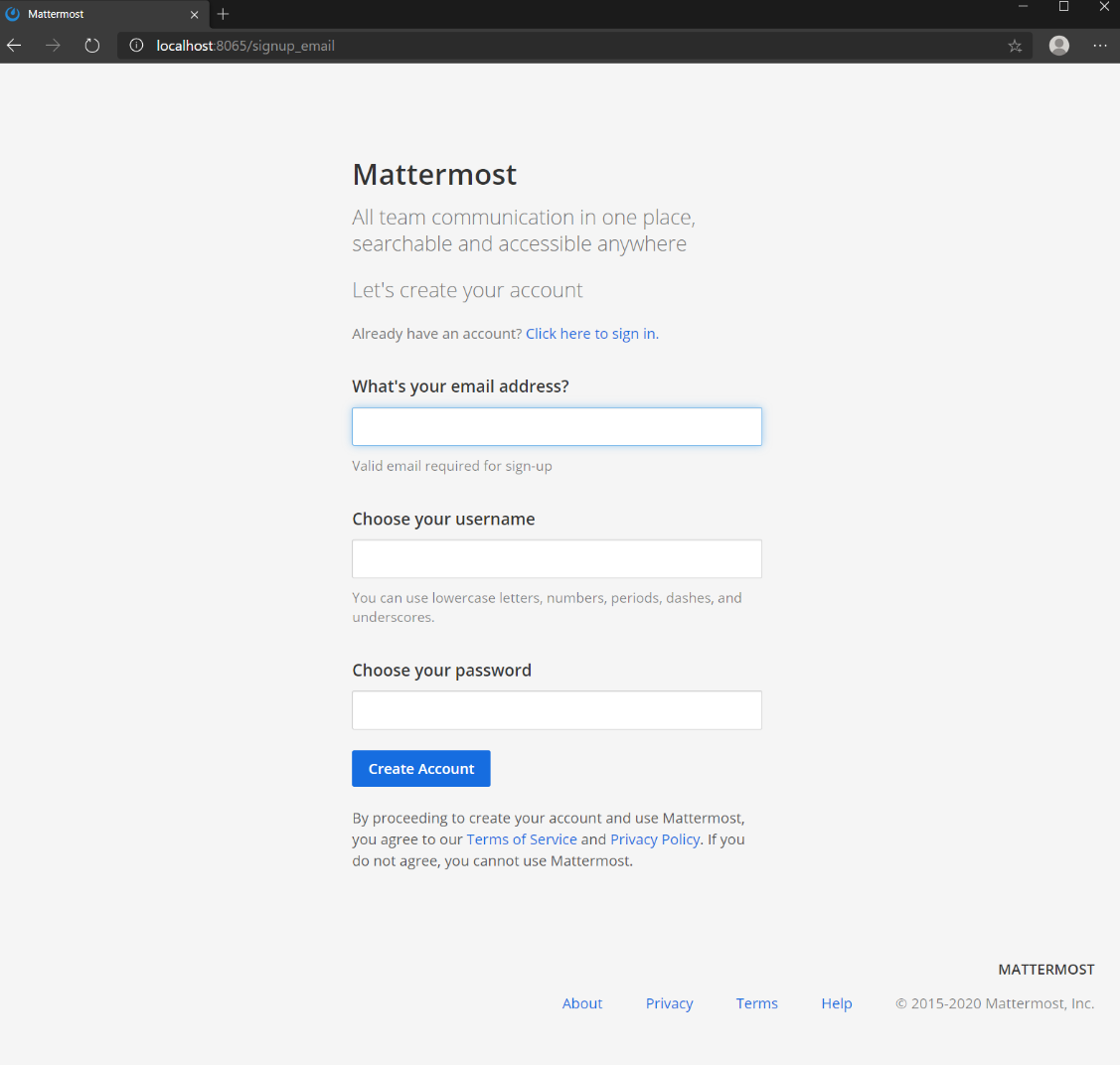Open a new tab with plus icon
The image size is (1120, 1065).
click(x=223, y=14)
